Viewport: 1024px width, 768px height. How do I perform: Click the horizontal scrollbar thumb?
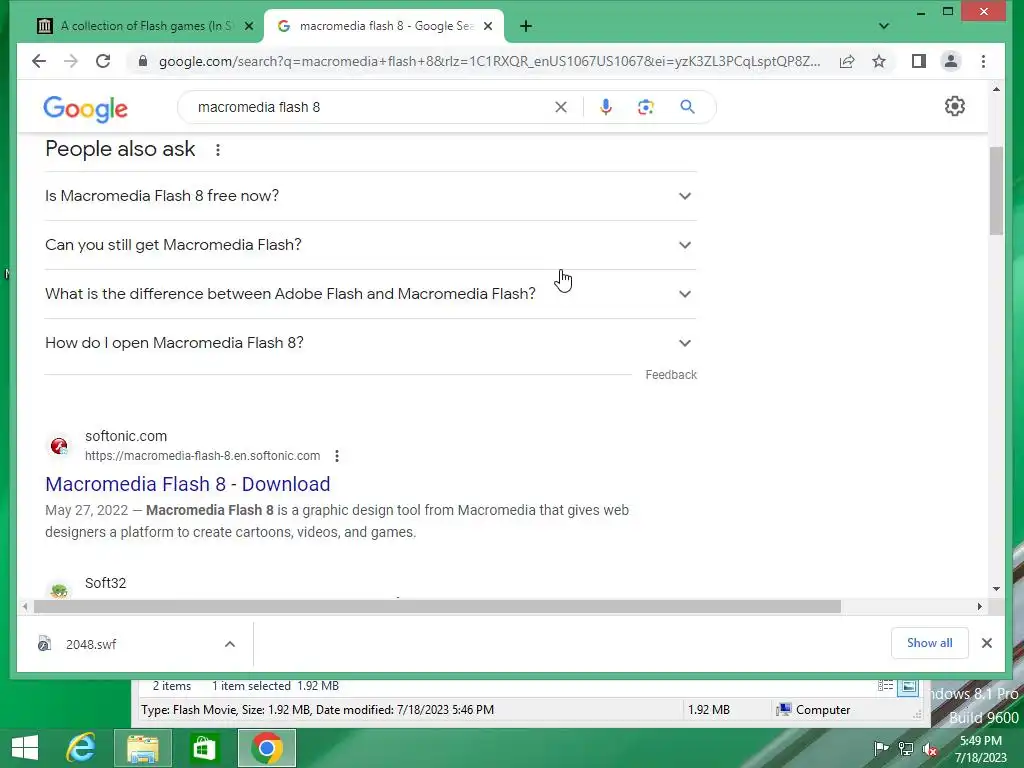(x=437, y=607)
